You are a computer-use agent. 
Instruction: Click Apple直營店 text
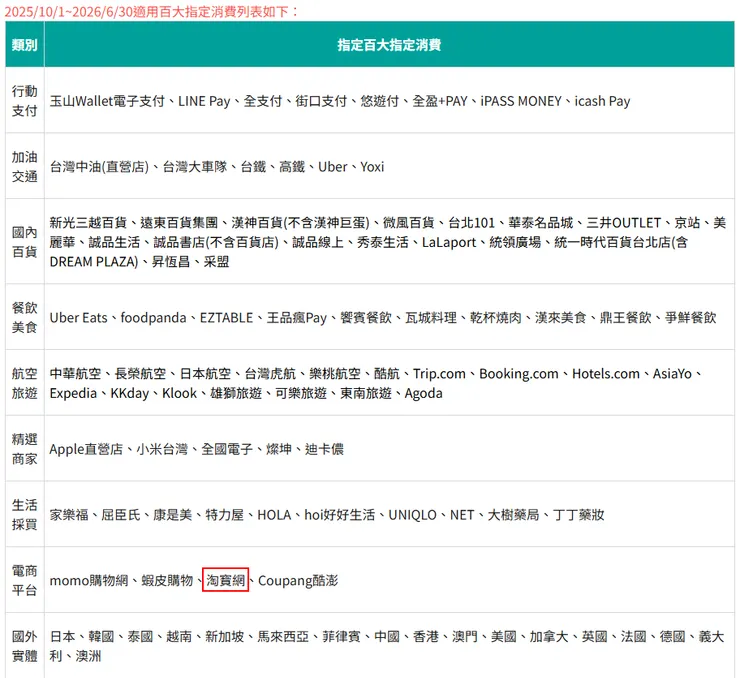pyautogui.click(x=86, y=449)
